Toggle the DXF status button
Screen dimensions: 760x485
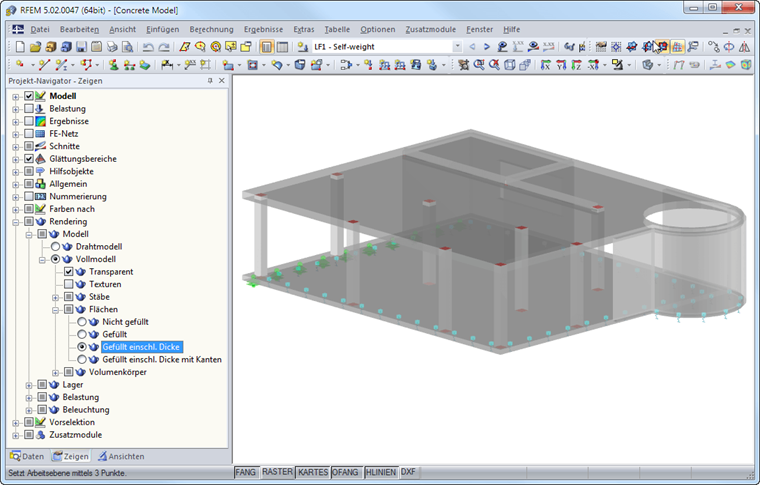[x=408, y=472]
